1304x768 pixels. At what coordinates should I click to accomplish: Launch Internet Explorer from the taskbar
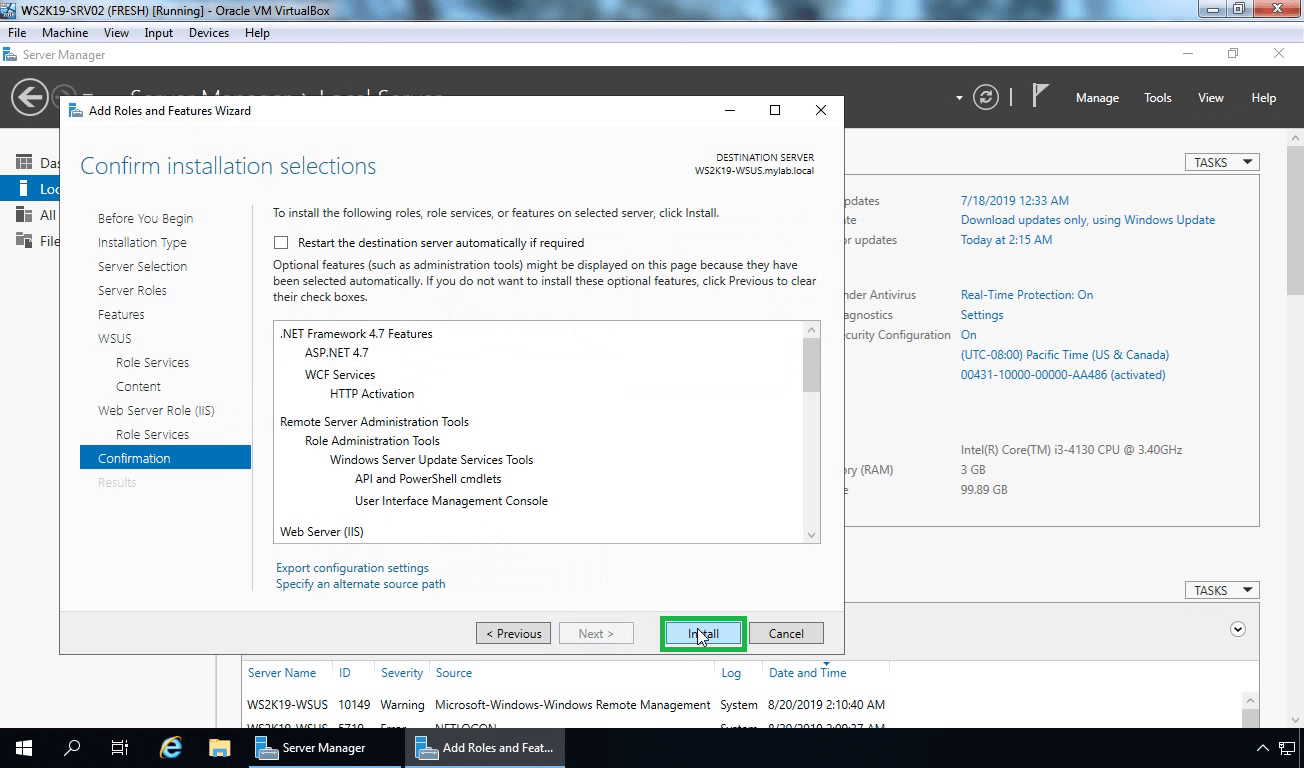171,747
